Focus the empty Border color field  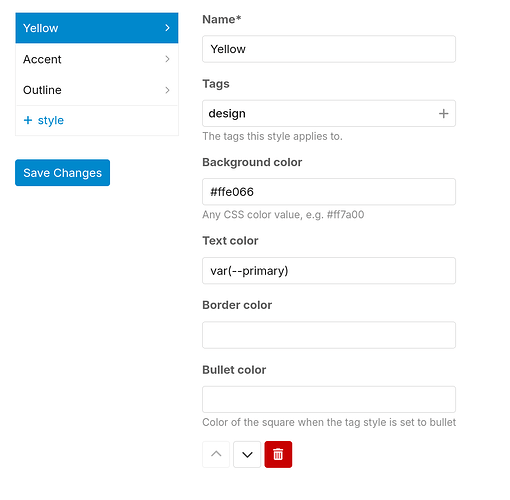tap(329, 335)
